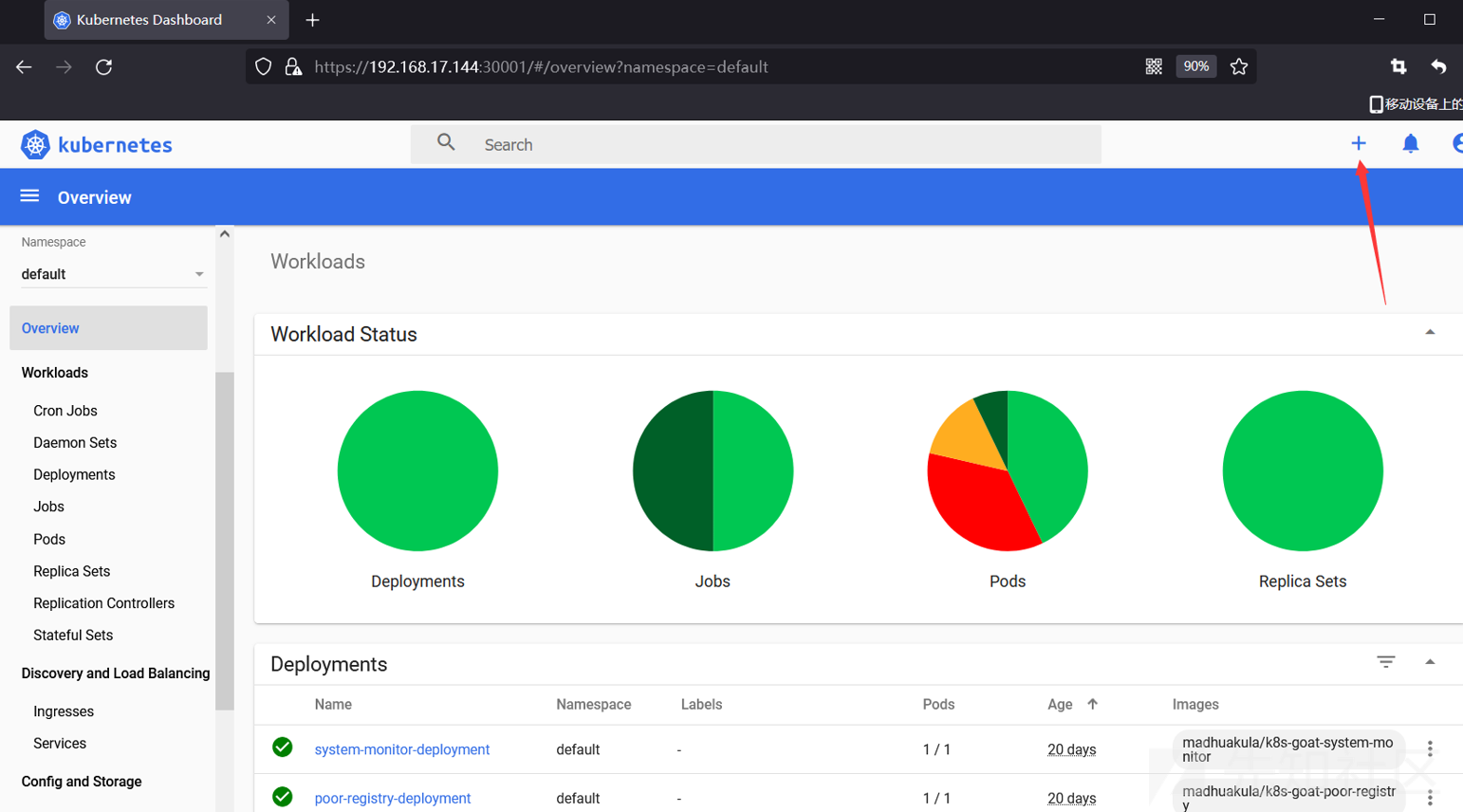The width and height of the screenshot is (1463, 812).
Task: Click the Kubernetes logo icon
Action: pyautogui.click(x=35, y=144)
